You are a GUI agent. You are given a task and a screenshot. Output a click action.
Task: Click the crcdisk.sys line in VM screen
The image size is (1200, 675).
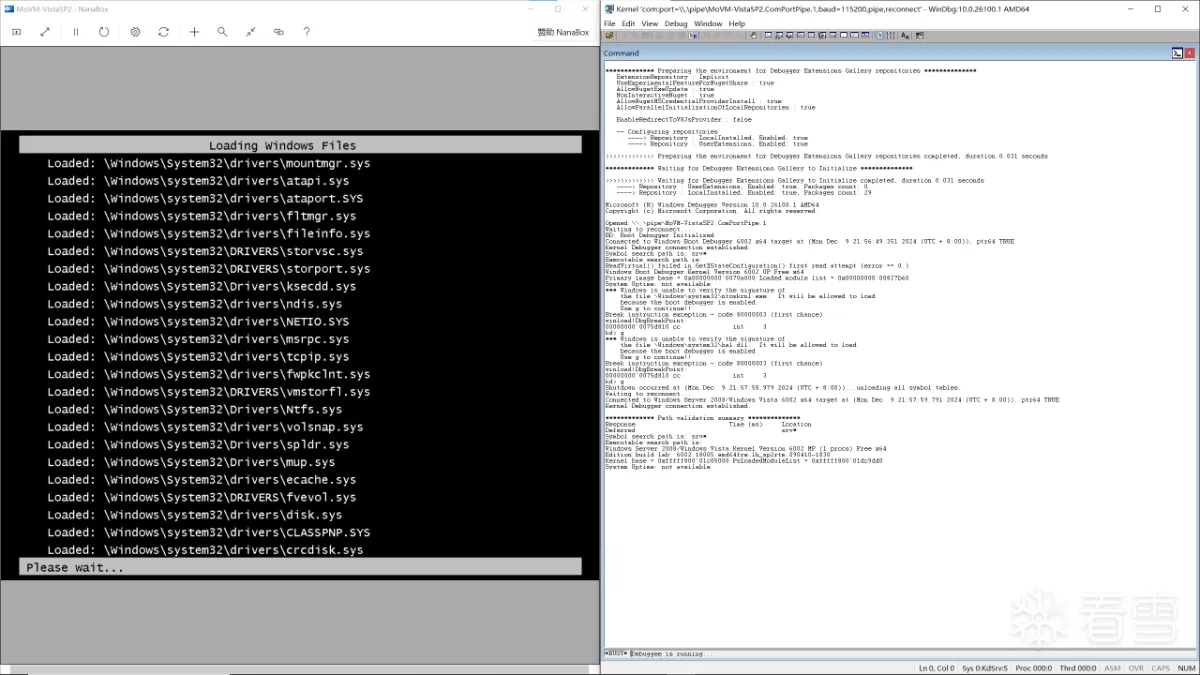[x=205, y=550]
